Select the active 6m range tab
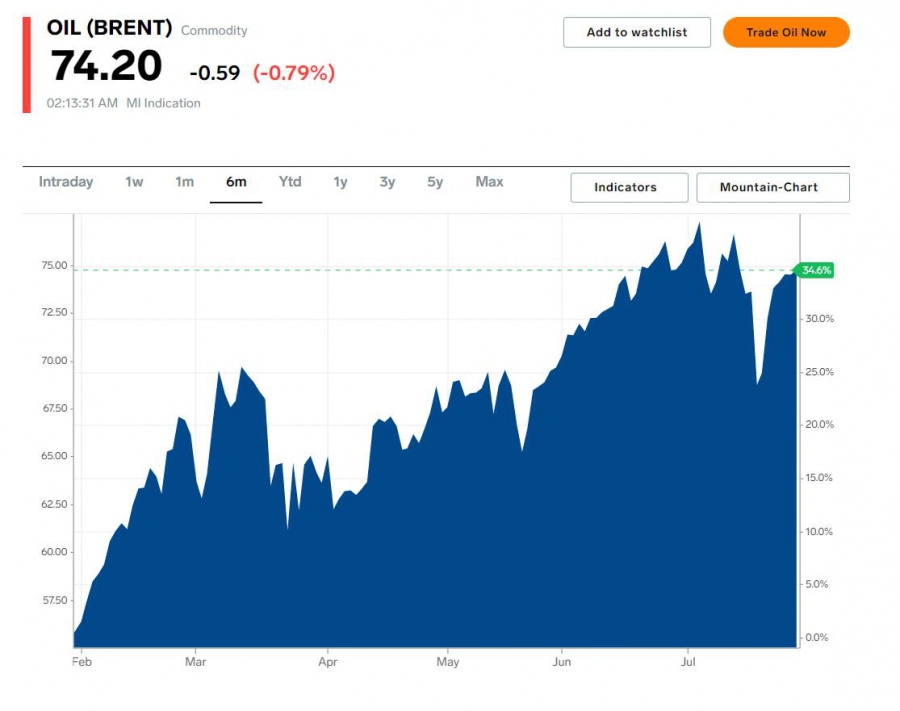Screen dimensions: 900x711 pyautogui.click(x=236, y=182)
